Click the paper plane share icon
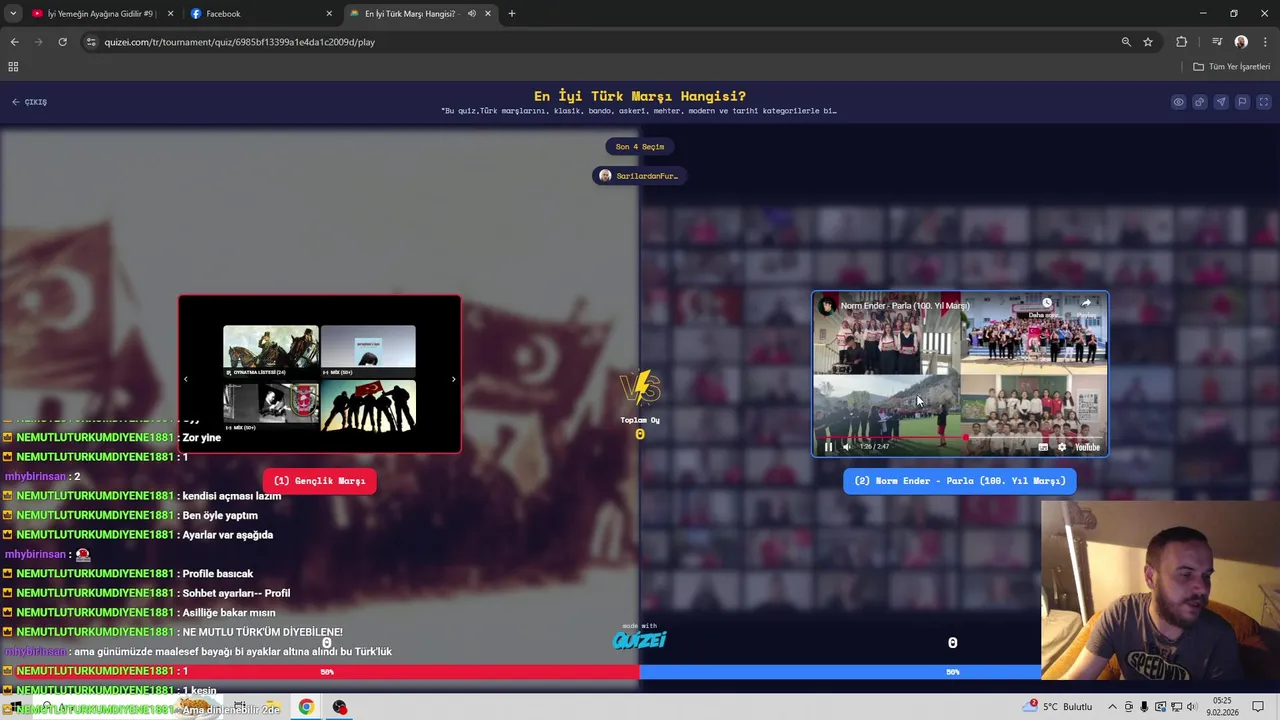The height and width of the screenshot is (720, 1280). [x=1221, y=102]
